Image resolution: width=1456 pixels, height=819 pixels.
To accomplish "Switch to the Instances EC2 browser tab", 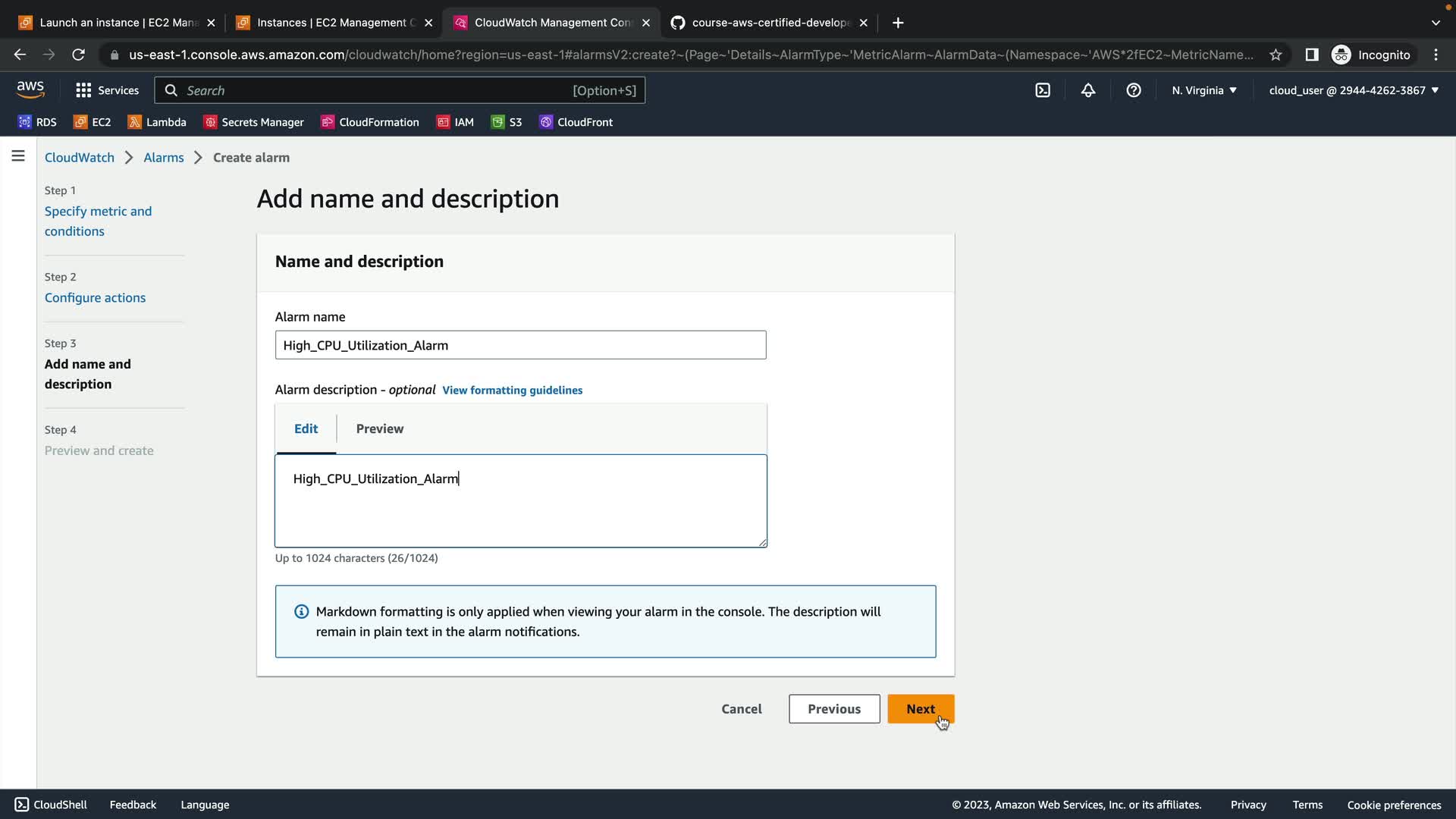I will coord(334,23).
